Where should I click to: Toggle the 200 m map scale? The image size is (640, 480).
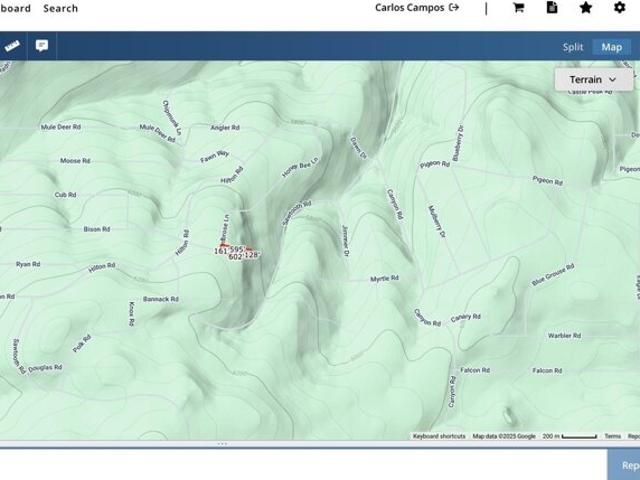(x=570, y=436)
